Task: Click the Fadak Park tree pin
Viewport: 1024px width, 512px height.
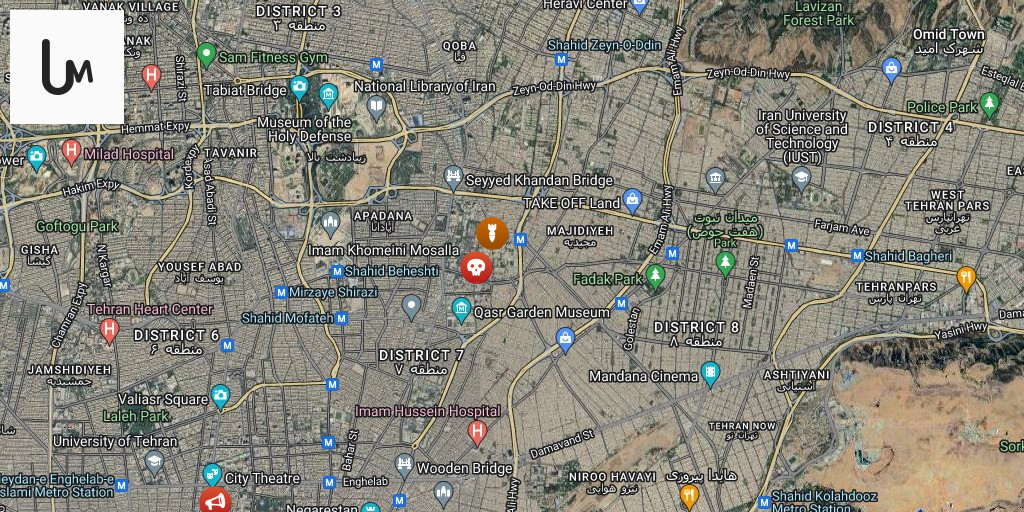Action: tap(655, 277)
